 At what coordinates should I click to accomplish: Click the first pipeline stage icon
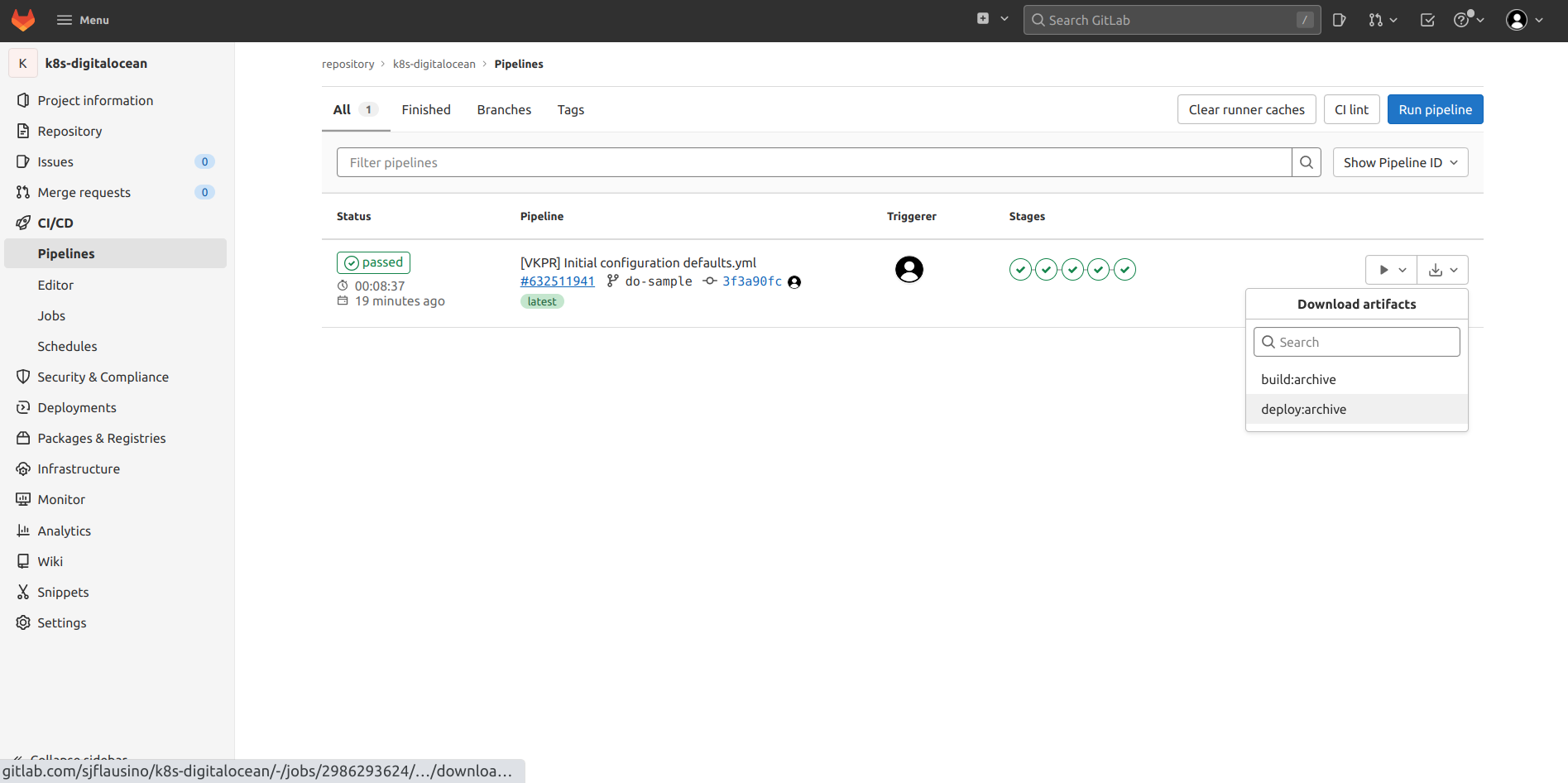point(1020,269)
